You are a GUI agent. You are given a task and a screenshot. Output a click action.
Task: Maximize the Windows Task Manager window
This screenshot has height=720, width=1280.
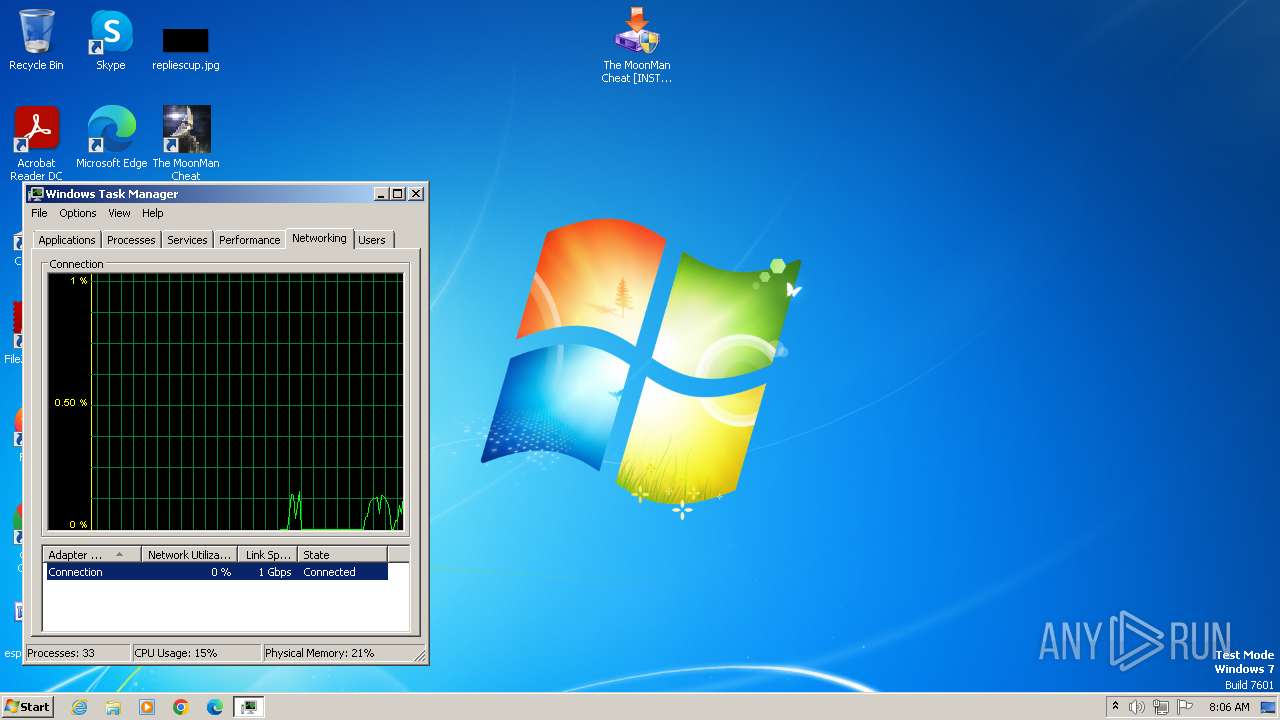pos(398,194)
